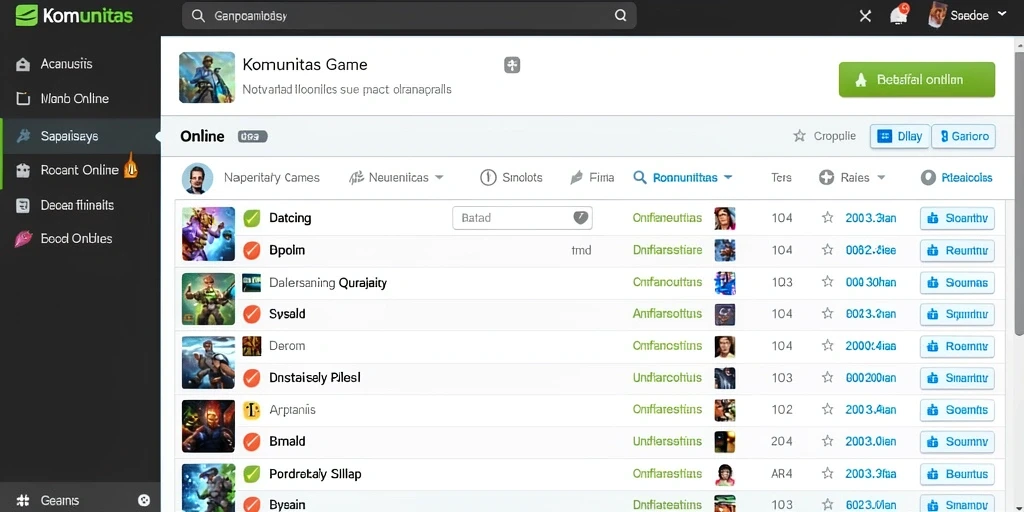Click the Fima pencil icon

coord(576,177)
